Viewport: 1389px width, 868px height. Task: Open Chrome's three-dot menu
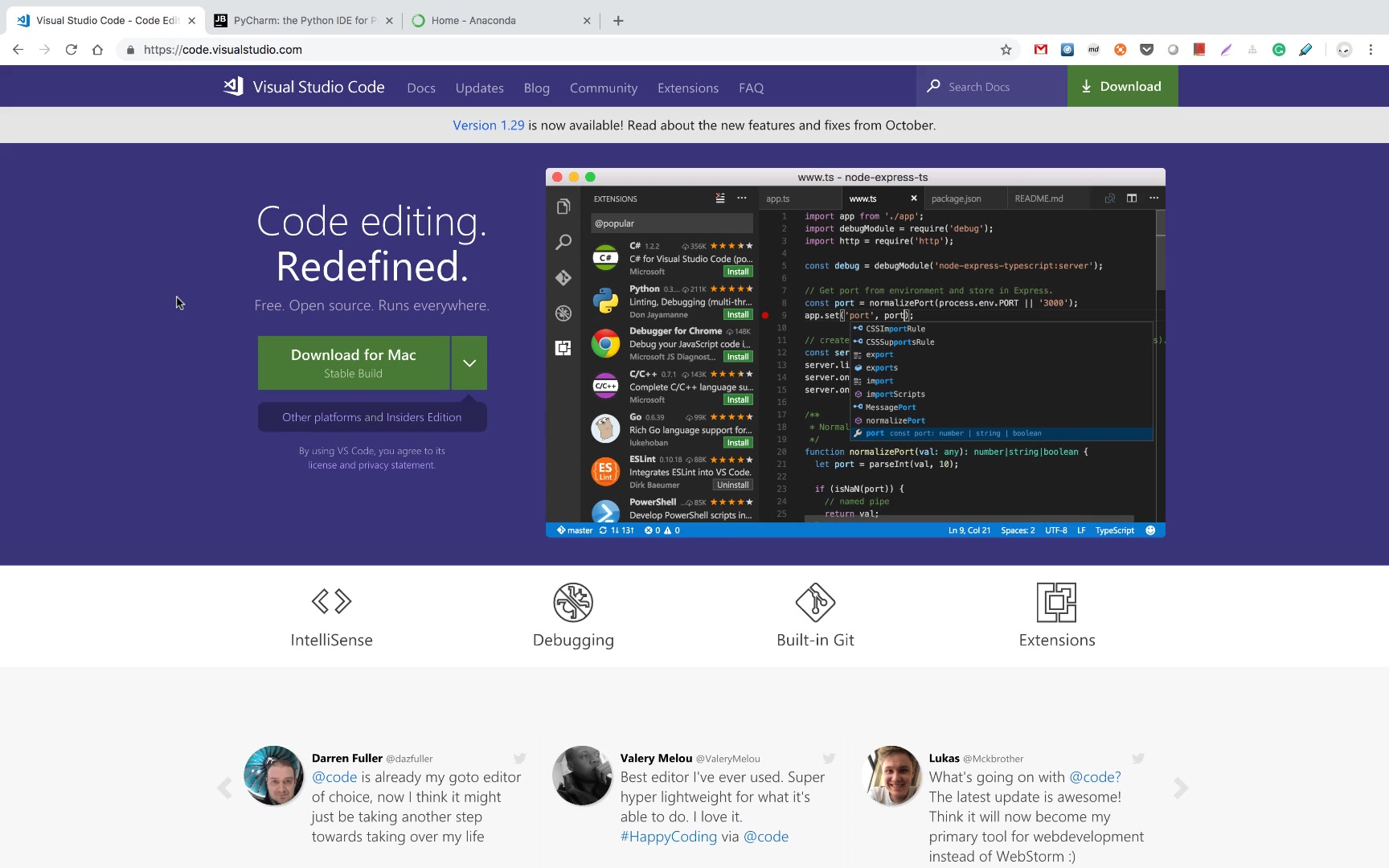[1371, 50]
